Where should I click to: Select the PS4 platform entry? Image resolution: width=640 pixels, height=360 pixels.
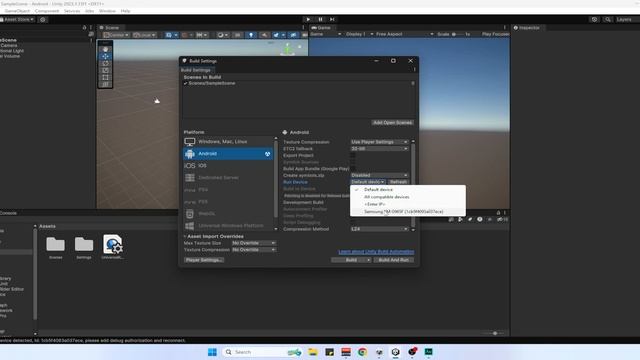[228, 190]
